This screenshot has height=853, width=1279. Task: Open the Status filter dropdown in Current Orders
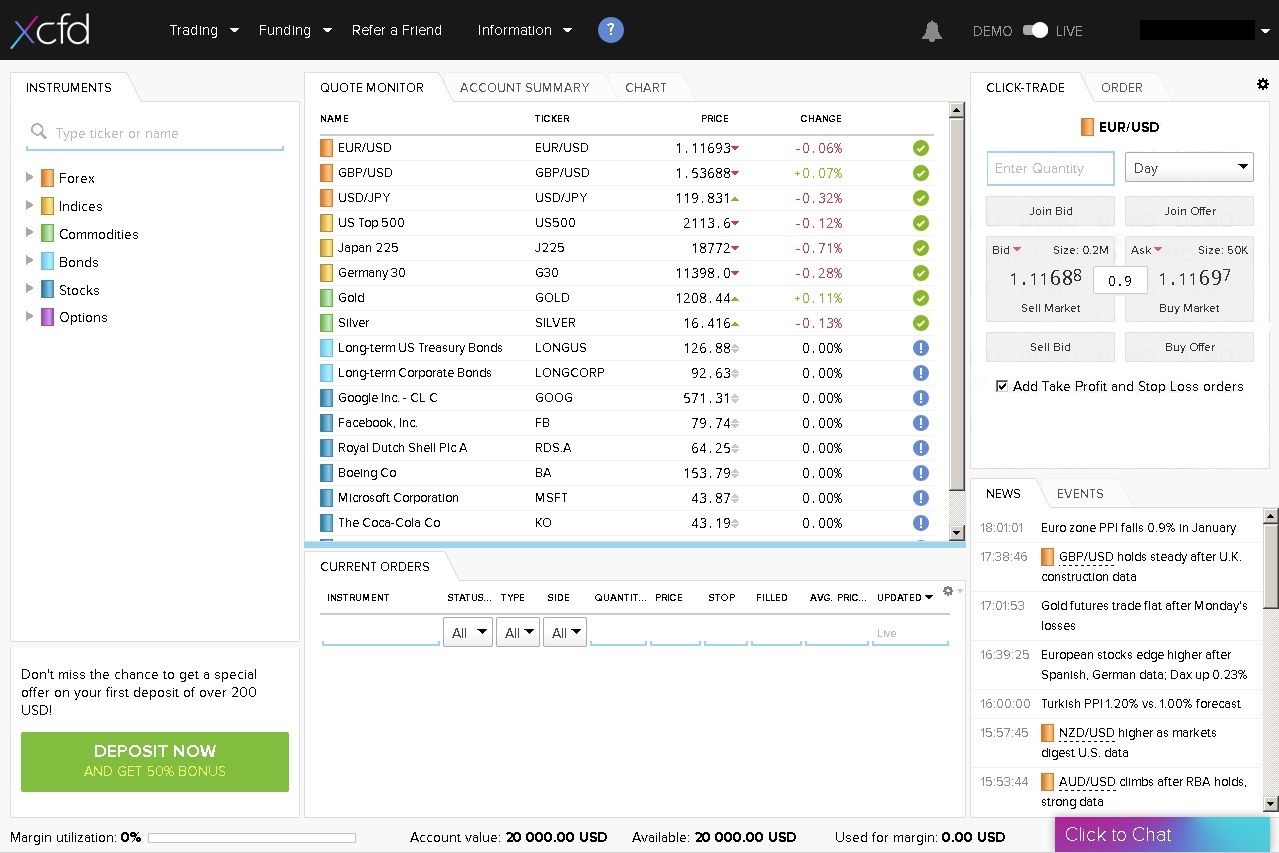pyautogui.click(x=467, y=632)
